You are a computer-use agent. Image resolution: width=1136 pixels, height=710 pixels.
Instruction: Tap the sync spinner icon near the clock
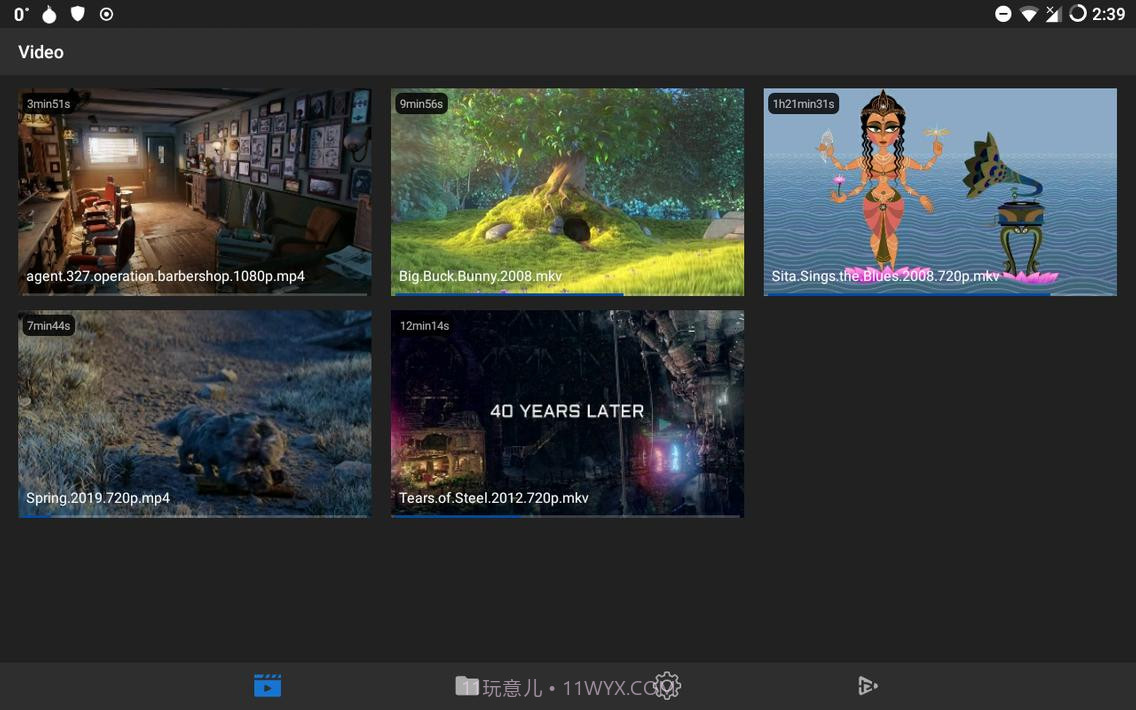point(1078,14)
